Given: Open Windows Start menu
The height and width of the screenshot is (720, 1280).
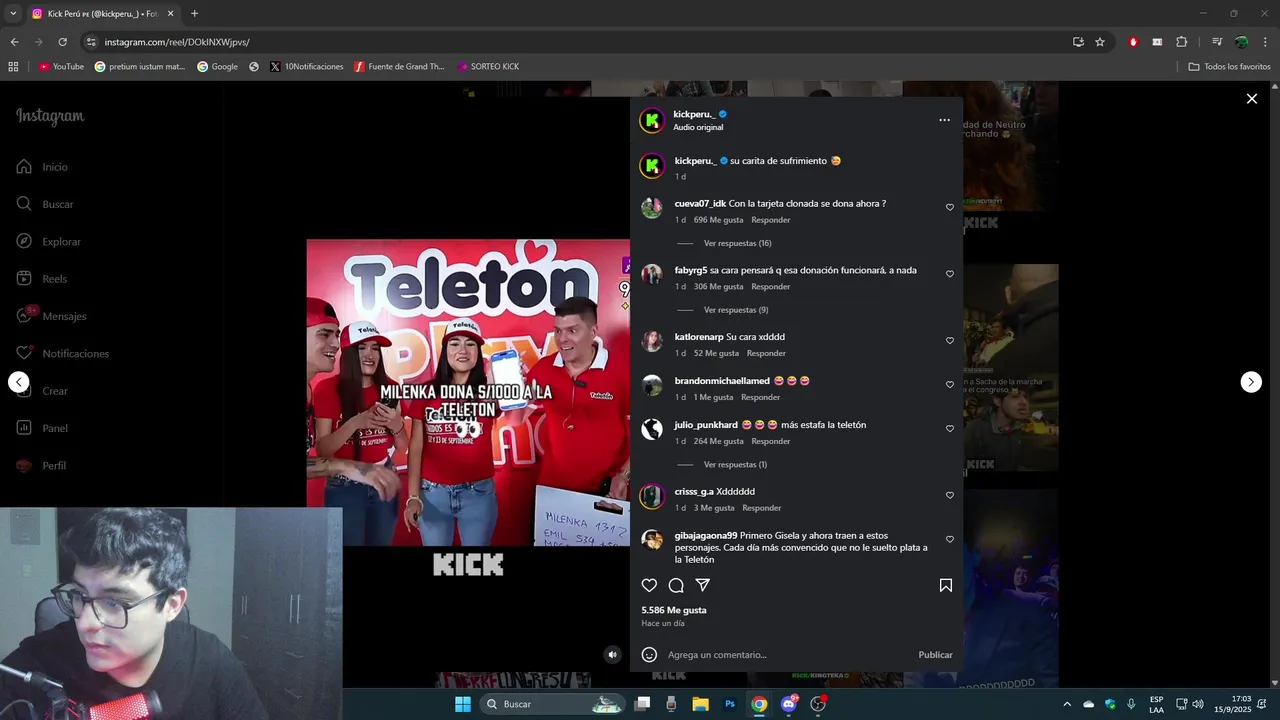Looking at the screenshot, I should [463, 704].
